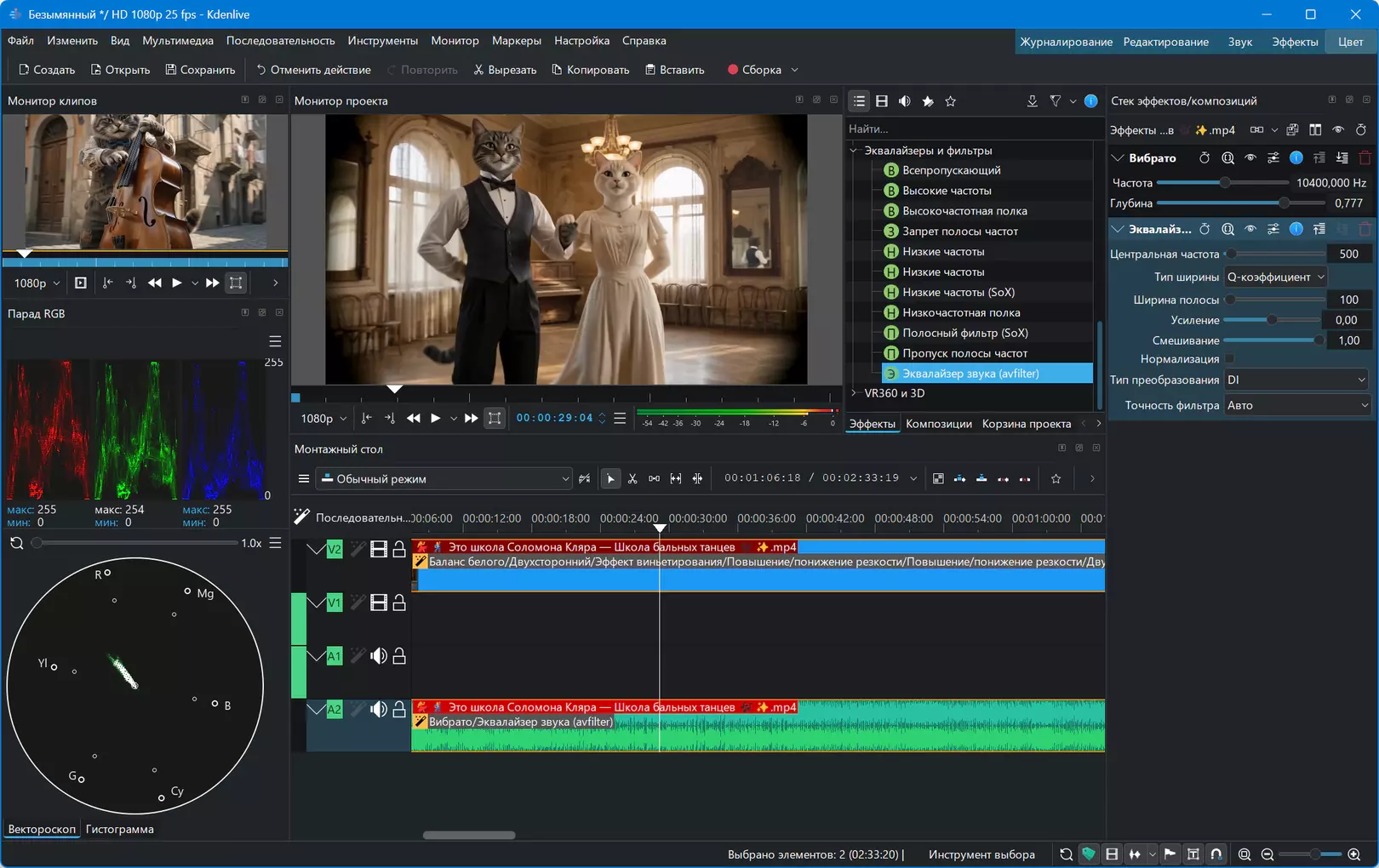Mute the A2 audio track
The image size is (1379, 868).
[x=379, y=710]
